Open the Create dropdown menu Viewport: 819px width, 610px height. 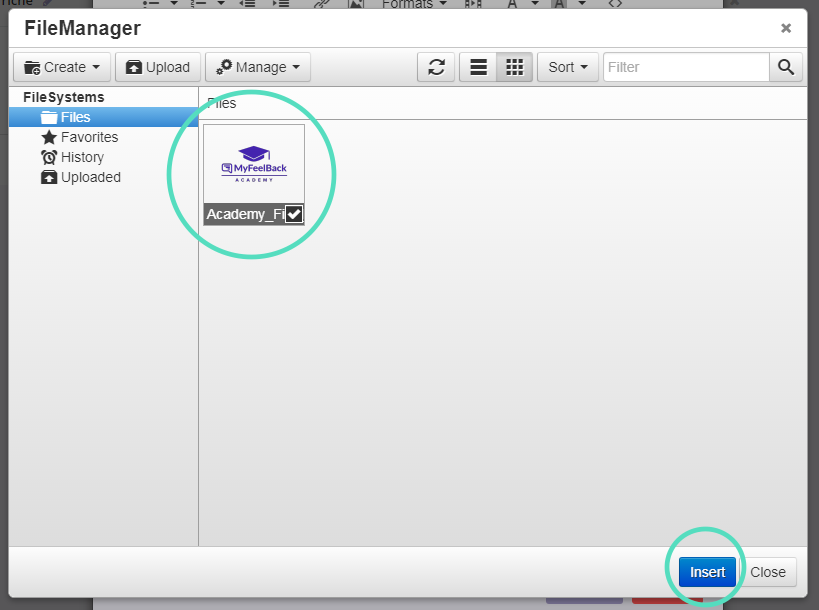point(62,67)
